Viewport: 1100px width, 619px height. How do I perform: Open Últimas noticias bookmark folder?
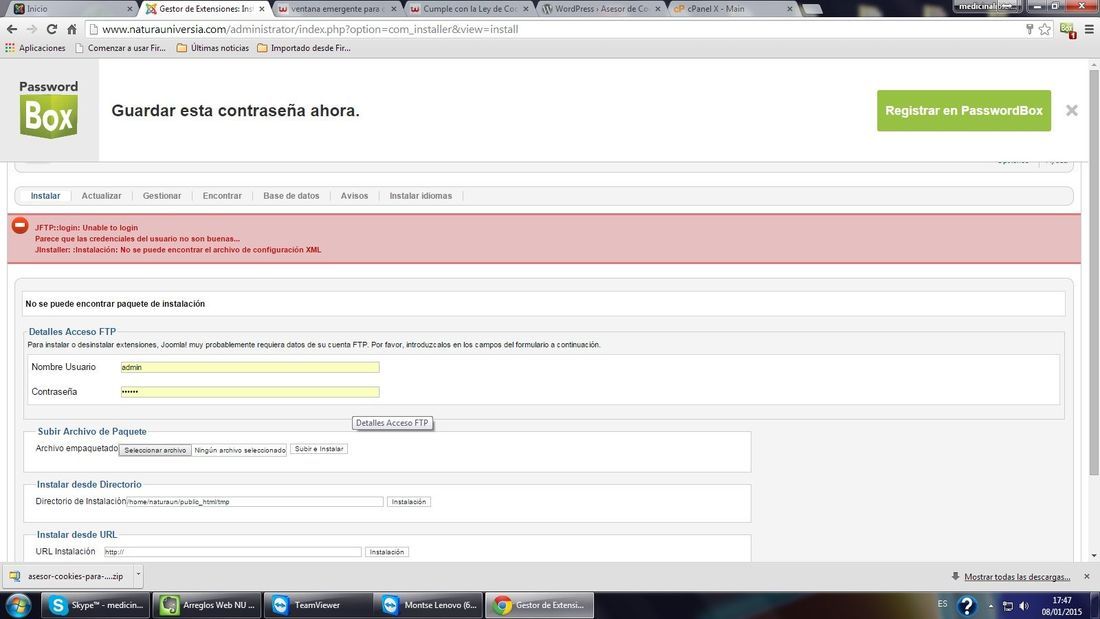tap(213, 48)
